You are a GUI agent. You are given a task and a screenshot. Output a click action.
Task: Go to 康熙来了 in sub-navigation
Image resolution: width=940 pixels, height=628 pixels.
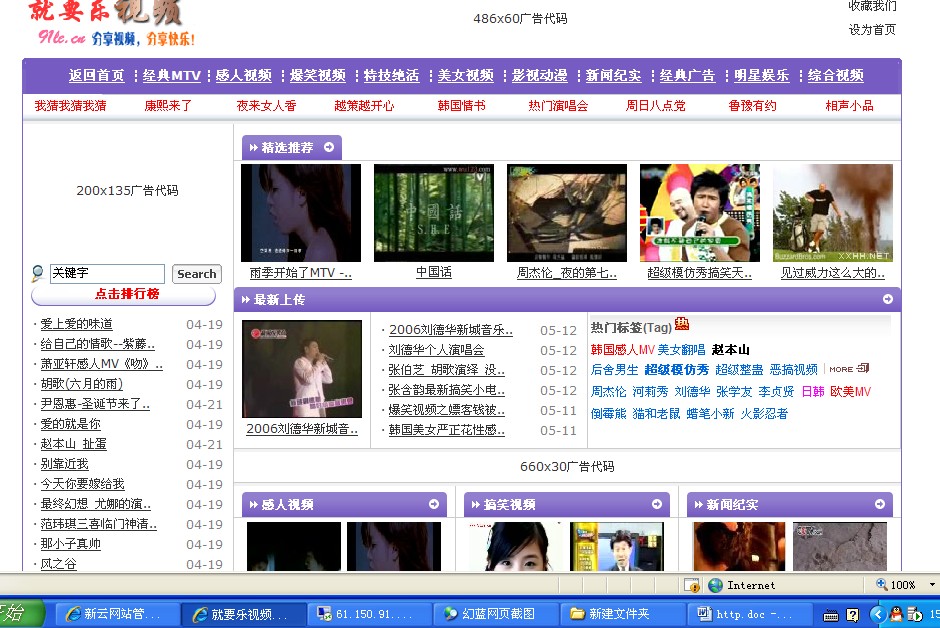click(x=168, y=106)
